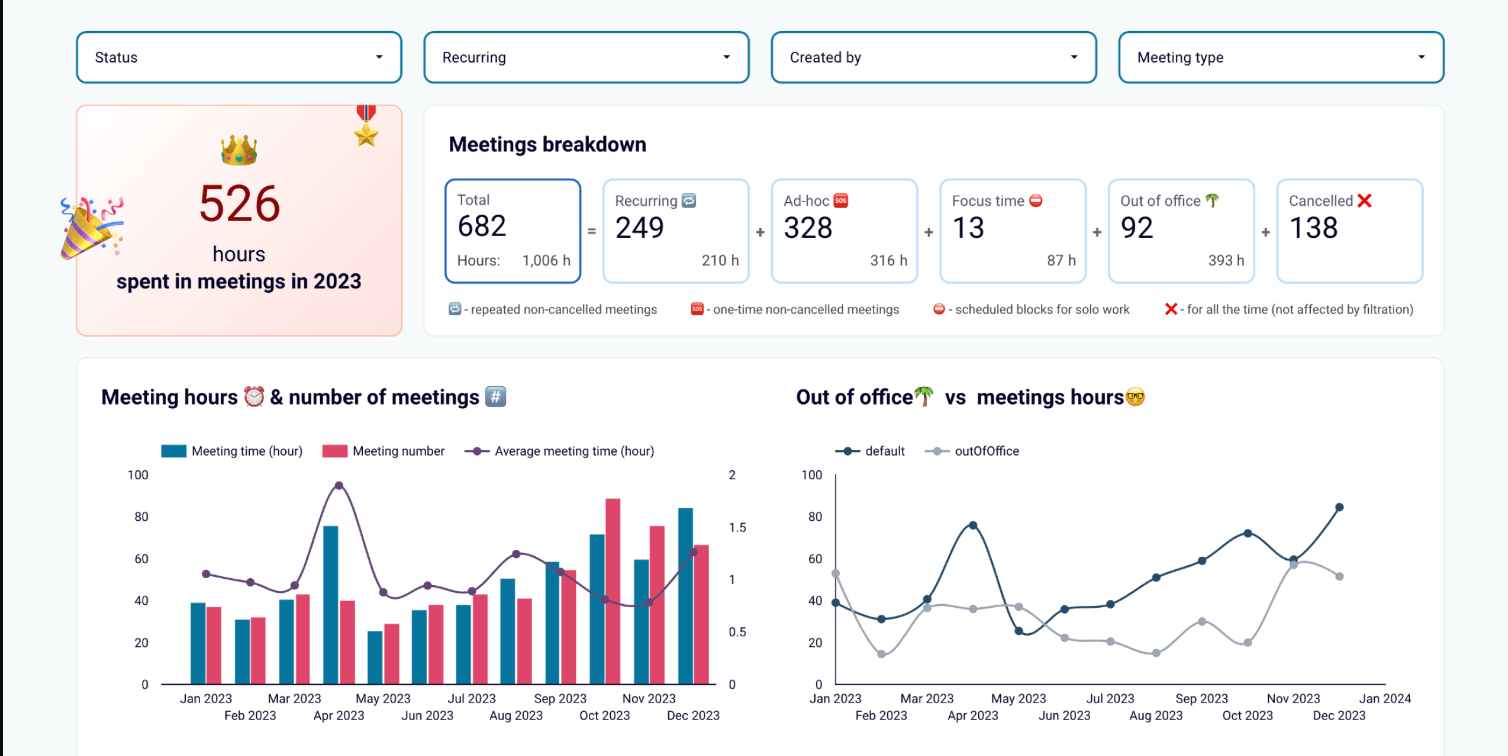Open the Recurring filter dropdown
This screenshot has height=756, width=1508.
point(585,57)
